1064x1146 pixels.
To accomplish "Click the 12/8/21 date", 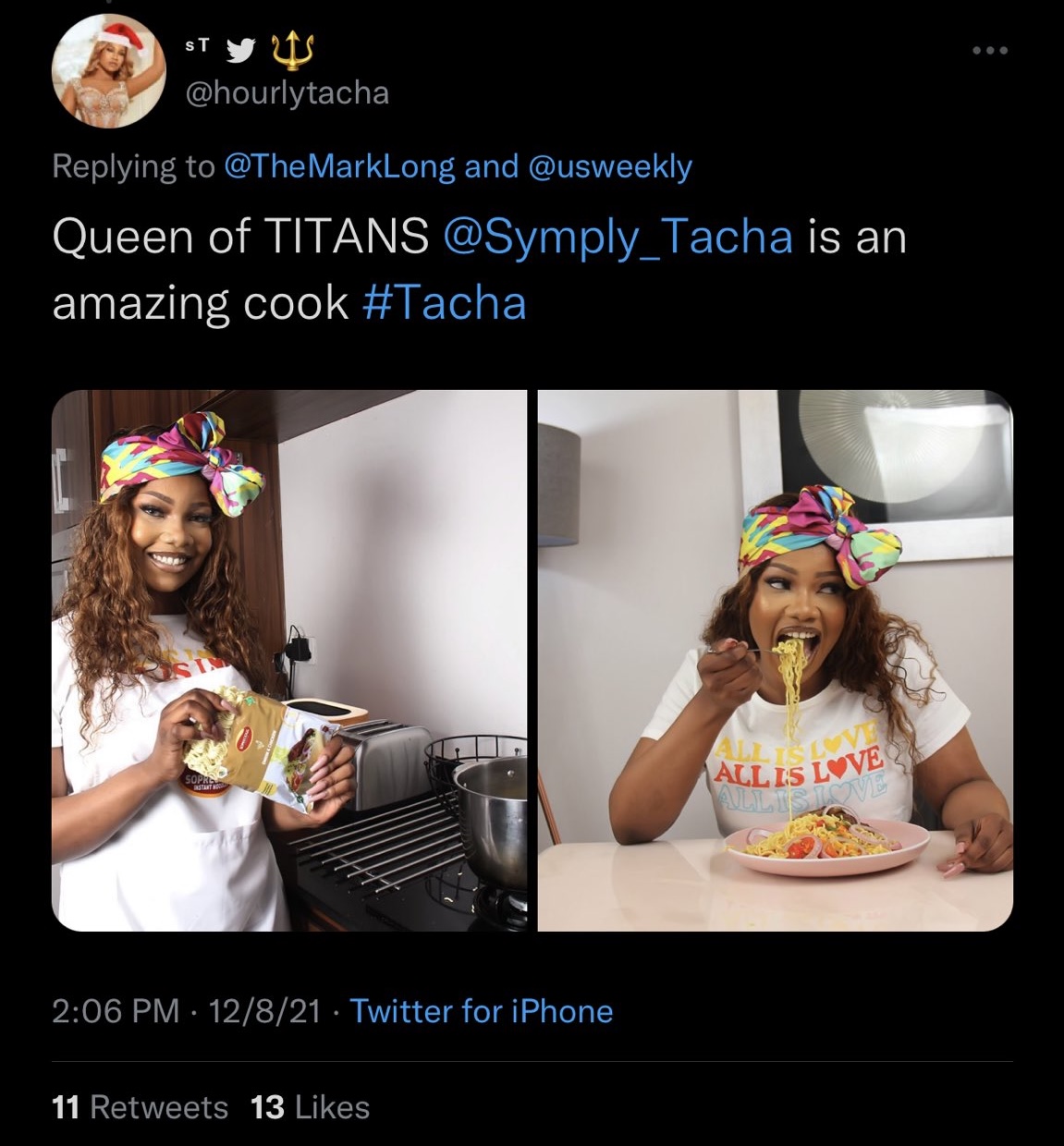I will coord(264,1011).
